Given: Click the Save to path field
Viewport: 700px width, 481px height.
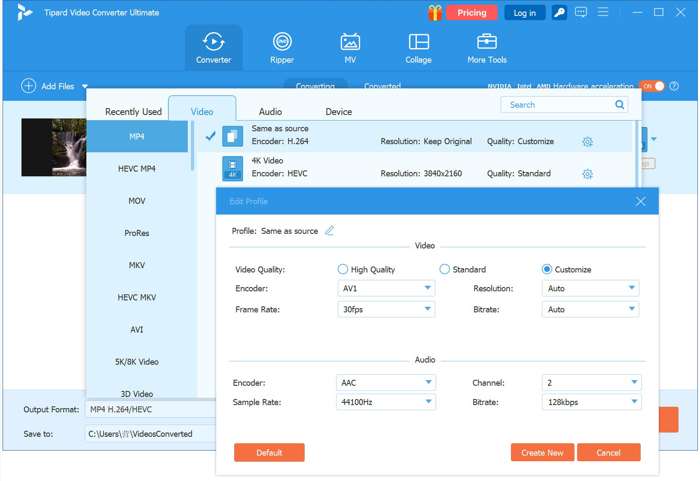Looking at the screenshot, I should [x=151, y=433].
